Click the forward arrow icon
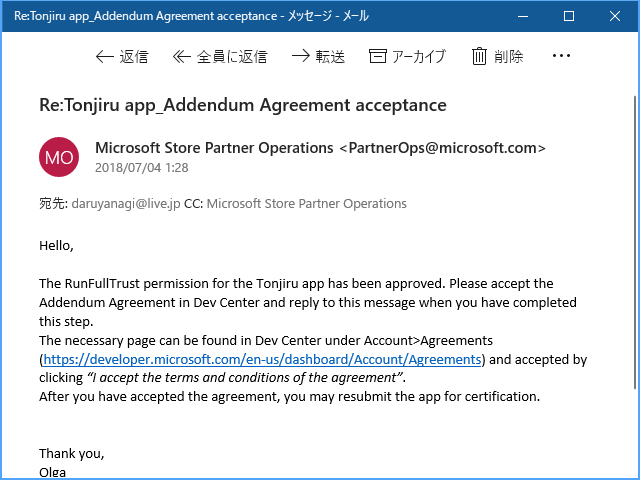Screen dimensions: 640x480 pos(301,56)
